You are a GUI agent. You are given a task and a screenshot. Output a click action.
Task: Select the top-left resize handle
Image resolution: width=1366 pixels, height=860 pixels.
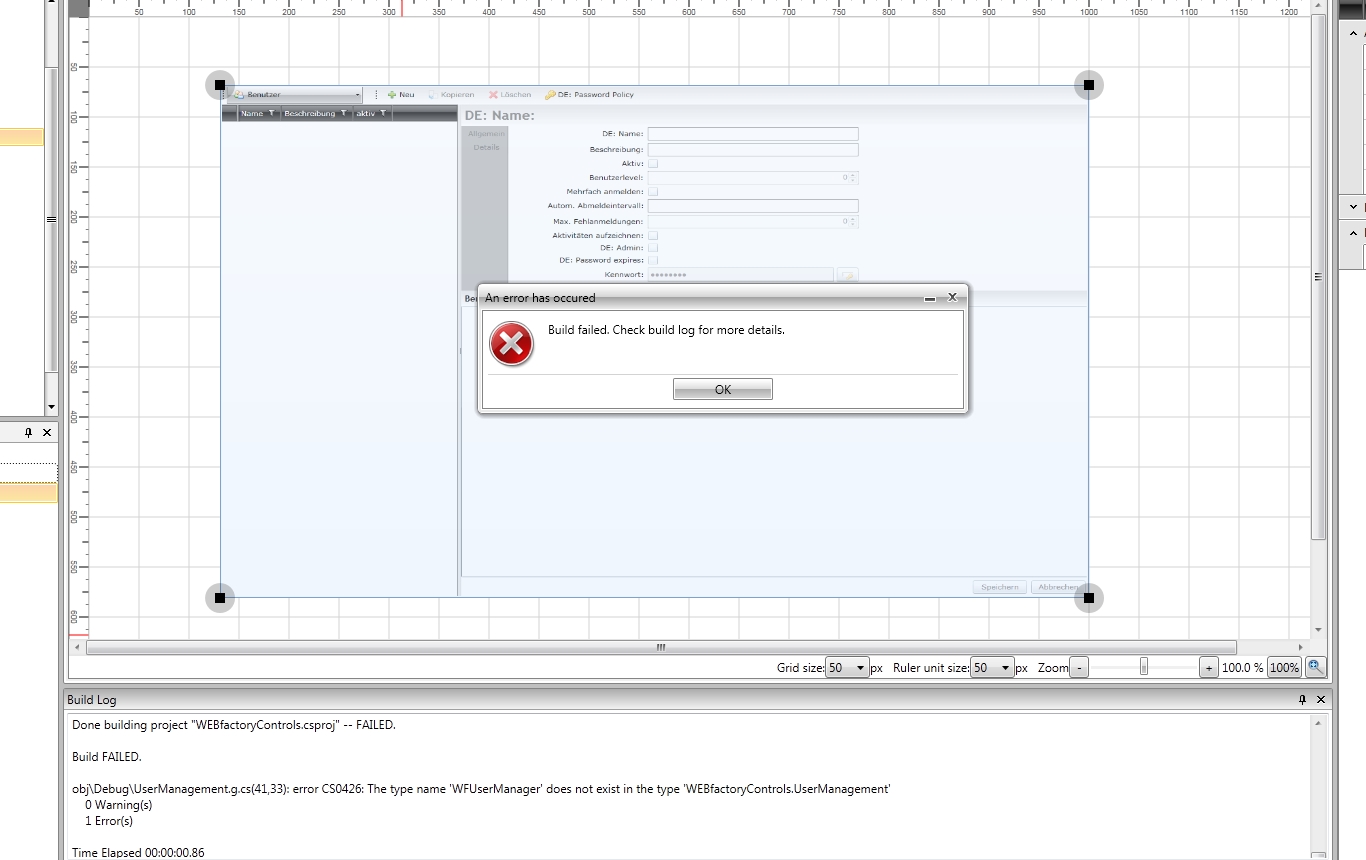point(219,85)
